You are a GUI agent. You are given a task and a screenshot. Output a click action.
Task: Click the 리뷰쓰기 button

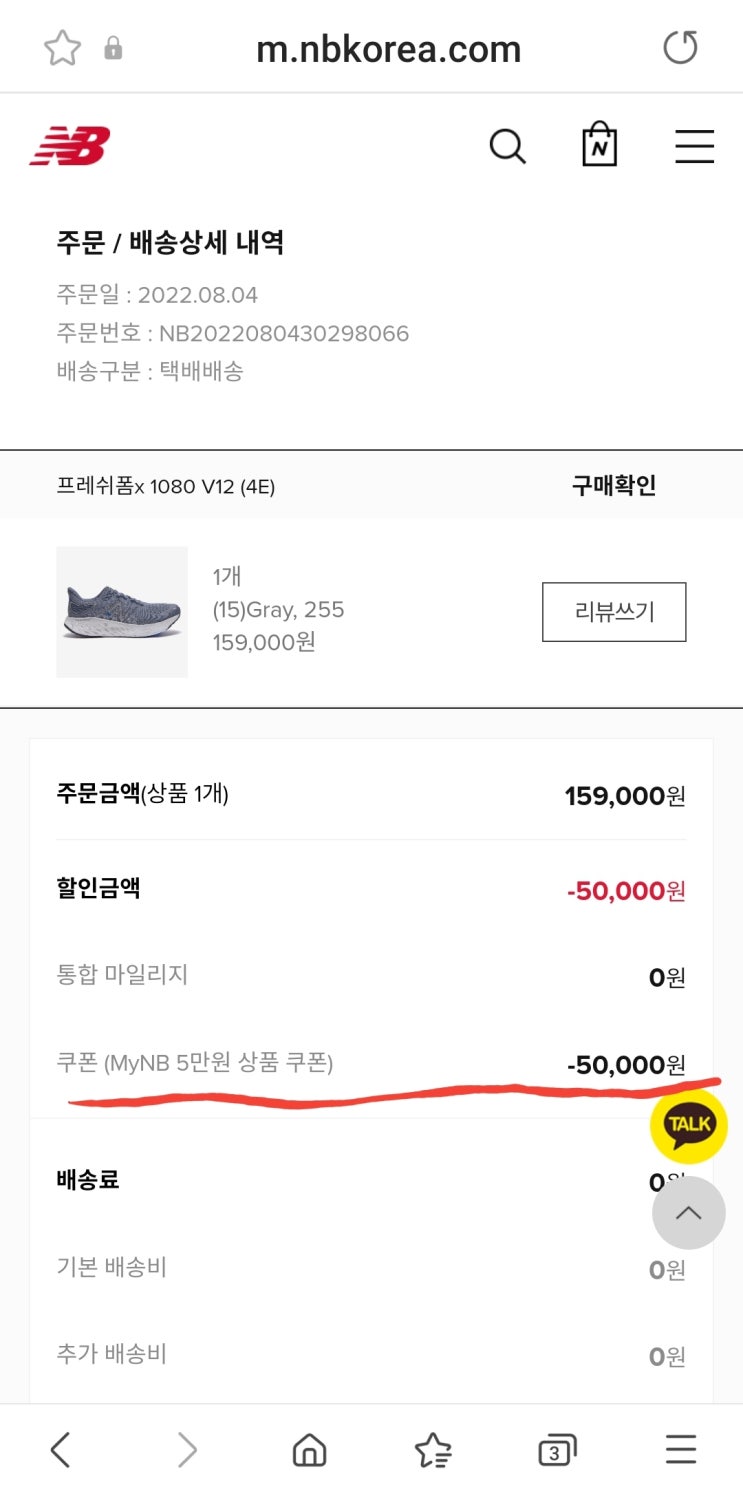(x=614, y=611)
